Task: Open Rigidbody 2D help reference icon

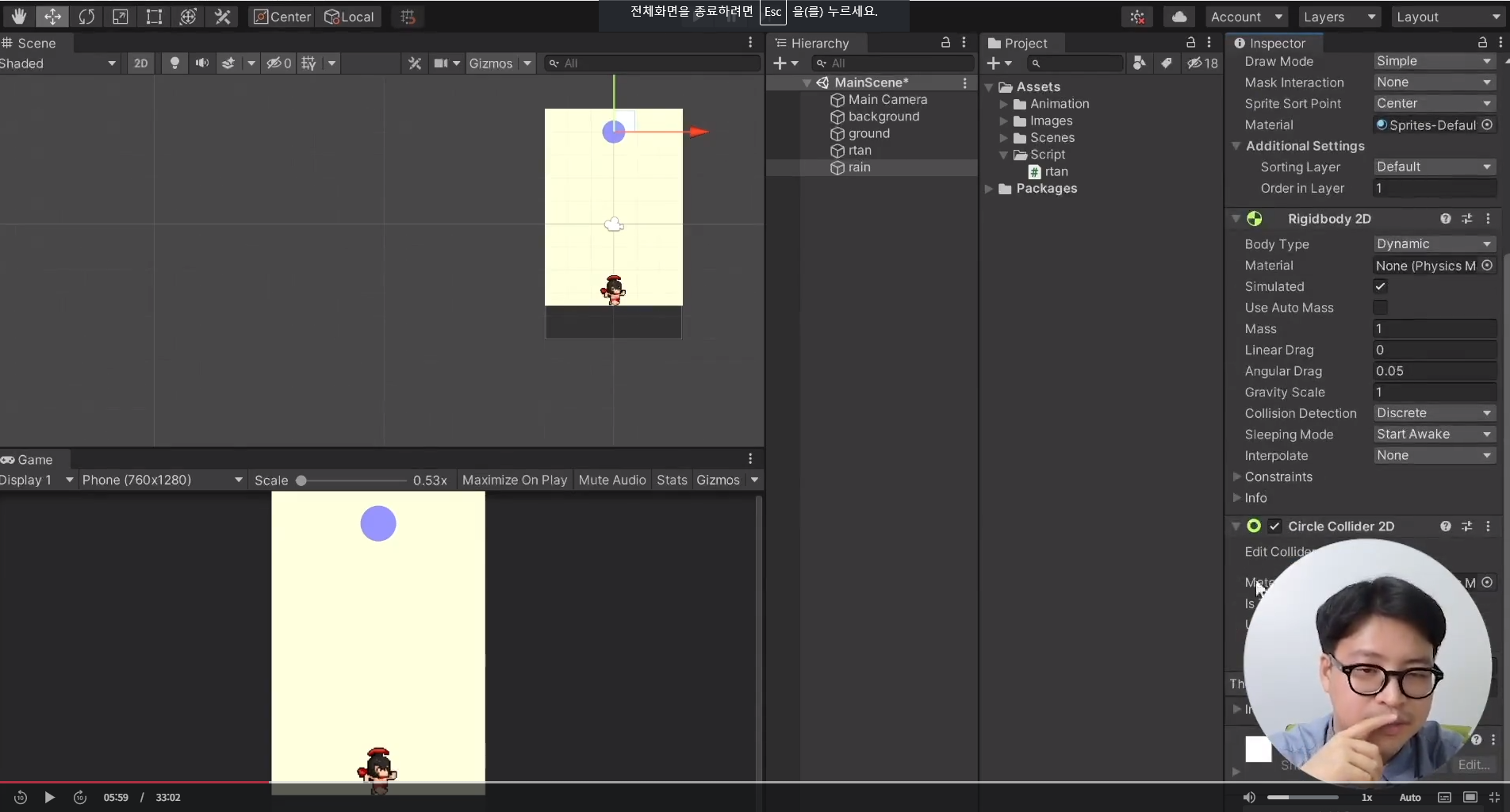Action: pyautogui.click(x=1446, y=219)
